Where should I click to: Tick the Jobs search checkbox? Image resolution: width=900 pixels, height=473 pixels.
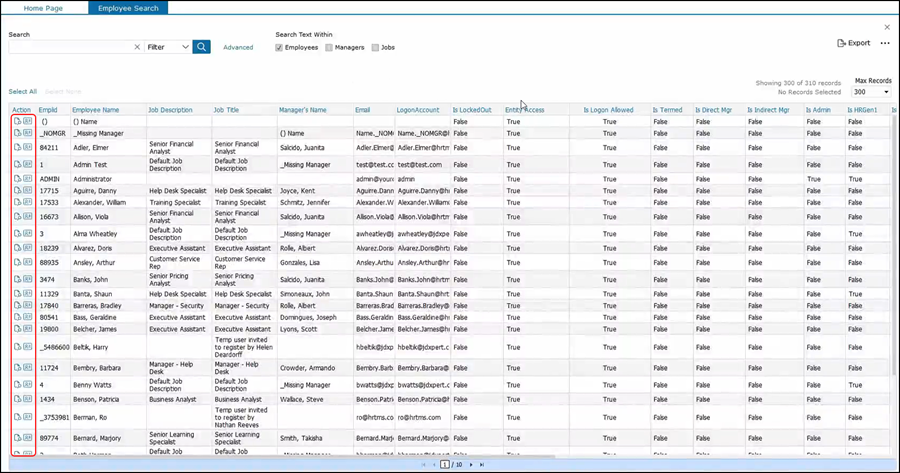coord(375,47)
